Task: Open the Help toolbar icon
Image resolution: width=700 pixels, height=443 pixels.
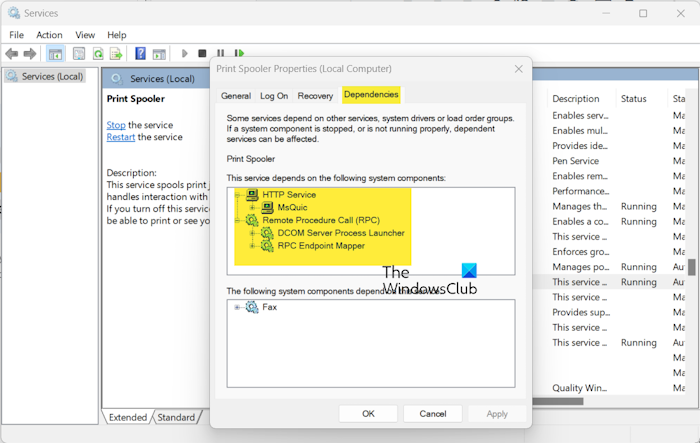Action: pos(140,54)
